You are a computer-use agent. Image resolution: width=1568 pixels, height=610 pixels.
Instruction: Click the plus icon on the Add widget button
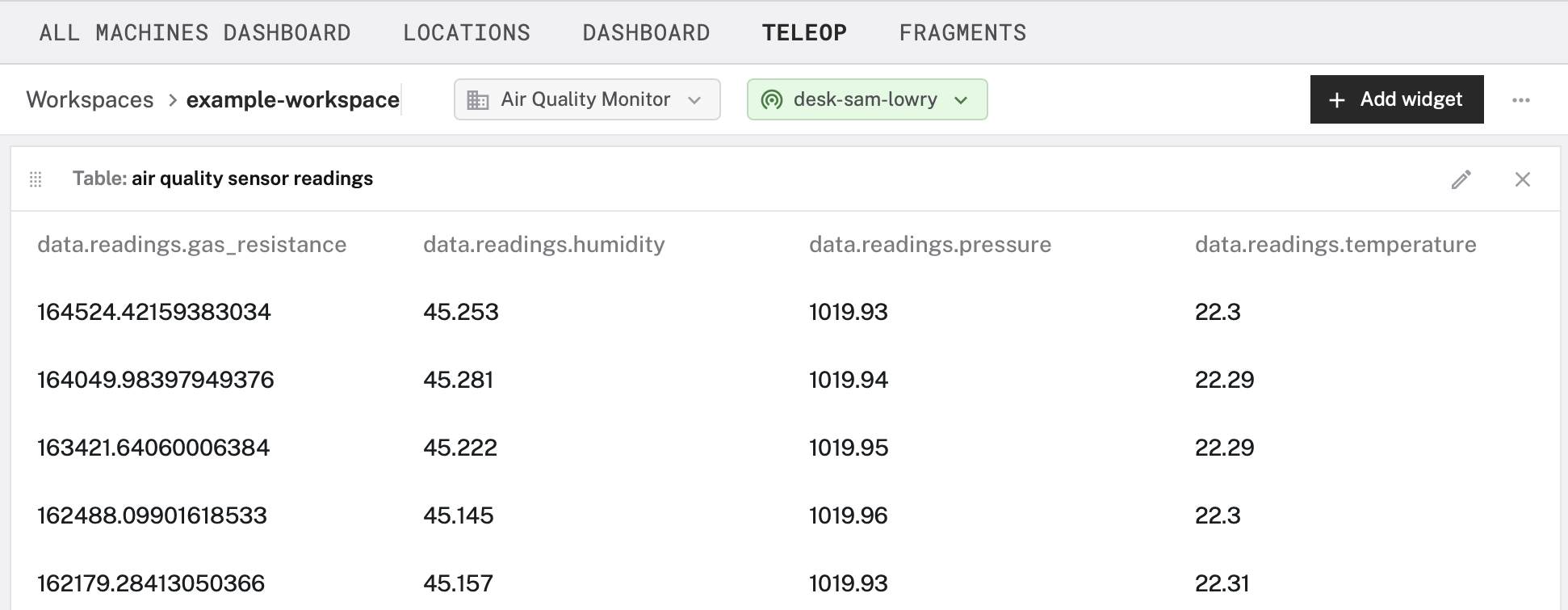[x=1336, y=99]
